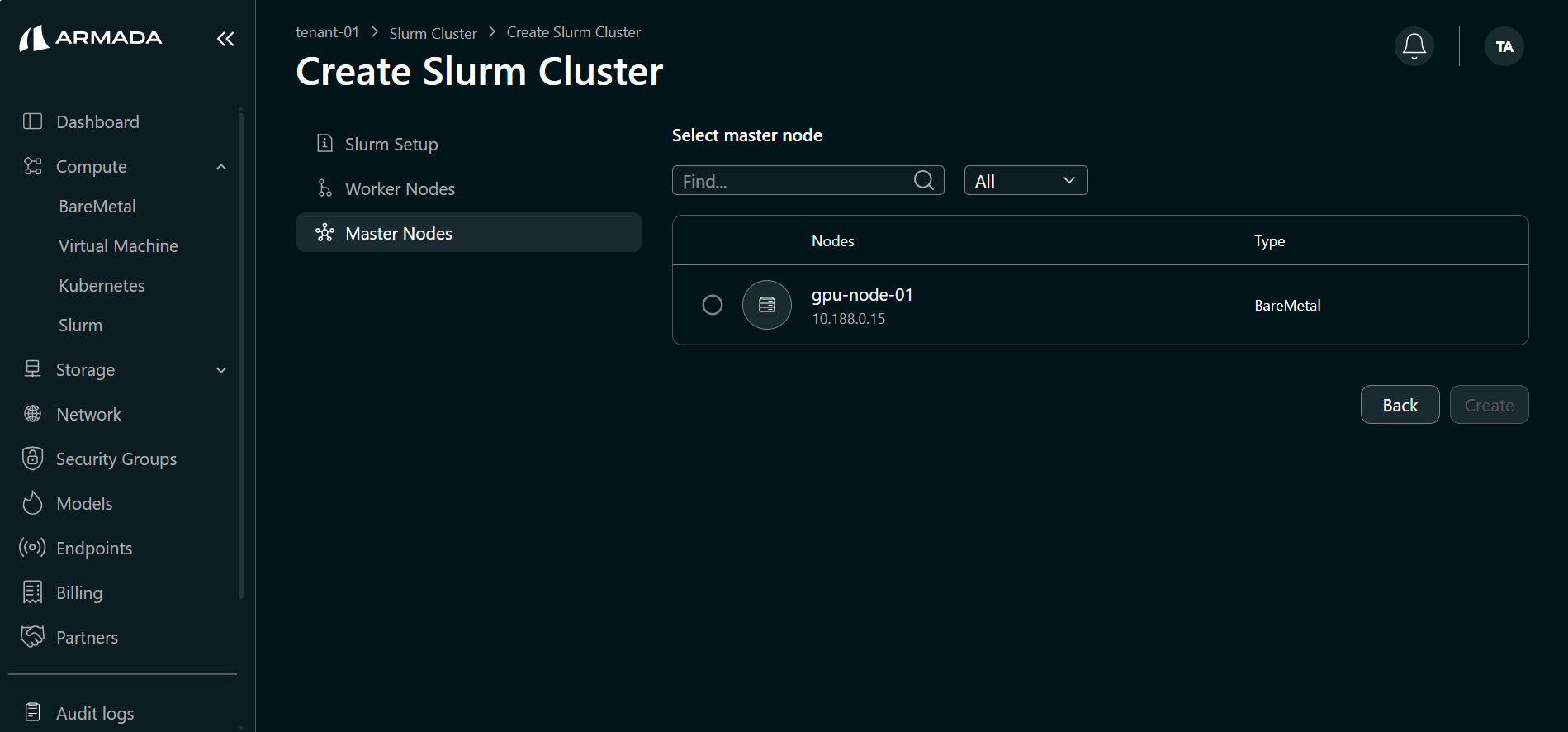
Task: Click the Master Nodes cluster icon
Action: 324,233
